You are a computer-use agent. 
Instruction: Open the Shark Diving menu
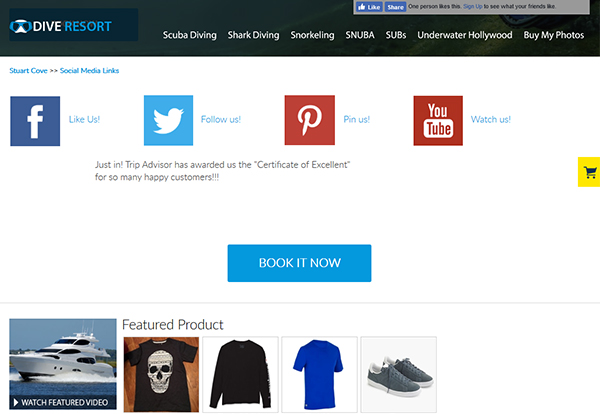[253, 35]
